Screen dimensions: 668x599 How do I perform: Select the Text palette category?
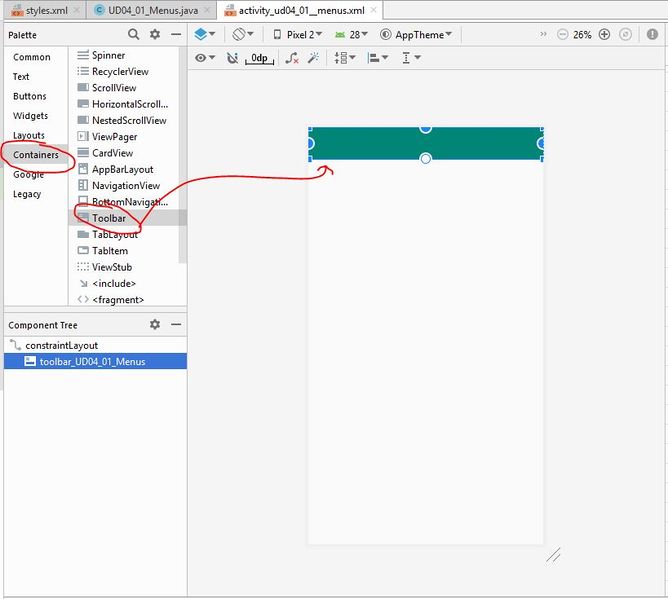pyautogui.click(x=21, y=77)
